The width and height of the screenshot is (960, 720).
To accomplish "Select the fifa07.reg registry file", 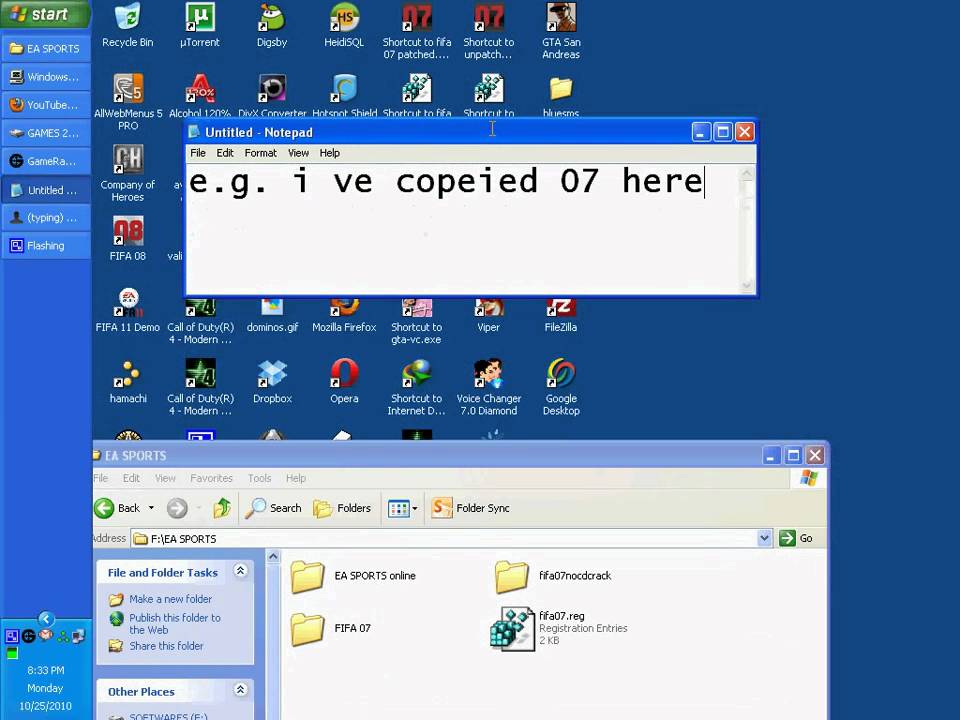I will 558,628.
